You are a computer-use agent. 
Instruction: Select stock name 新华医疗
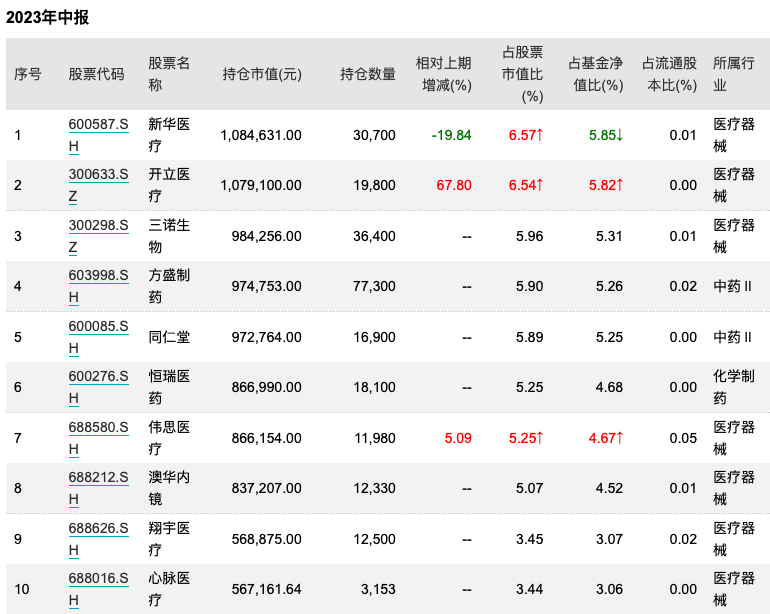[169, 135]
